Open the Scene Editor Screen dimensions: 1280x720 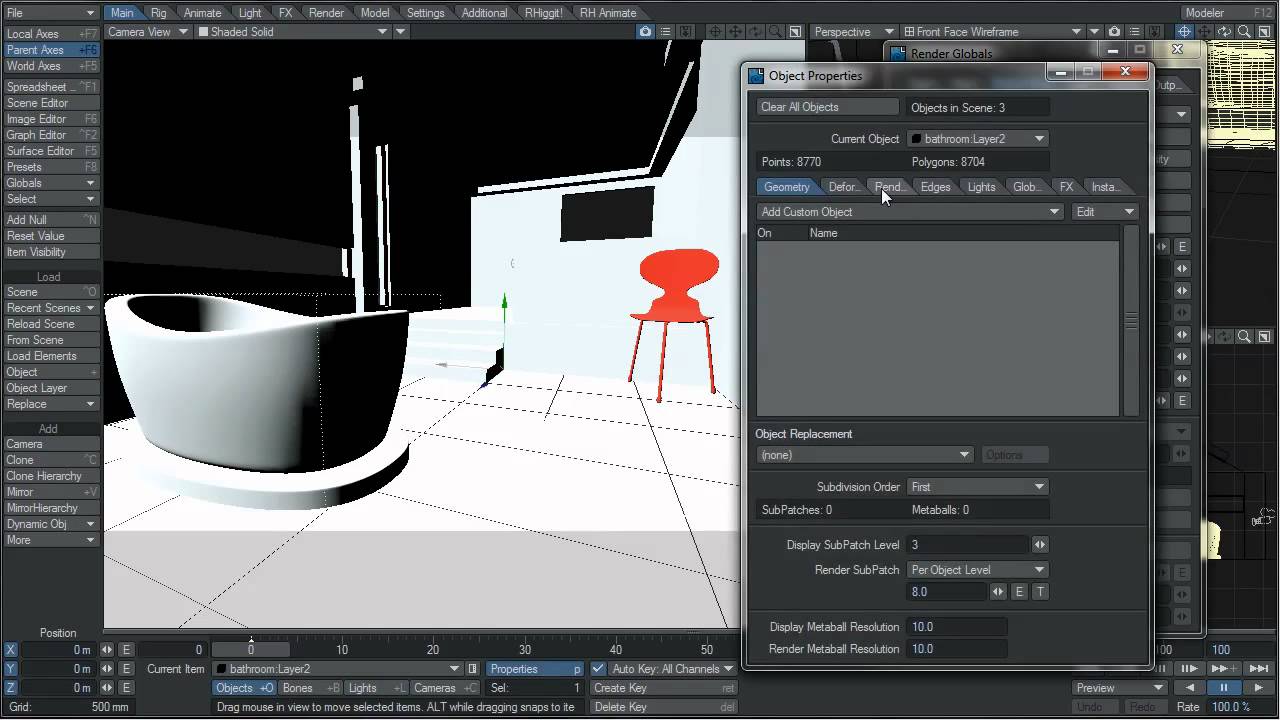coord(51,103)
